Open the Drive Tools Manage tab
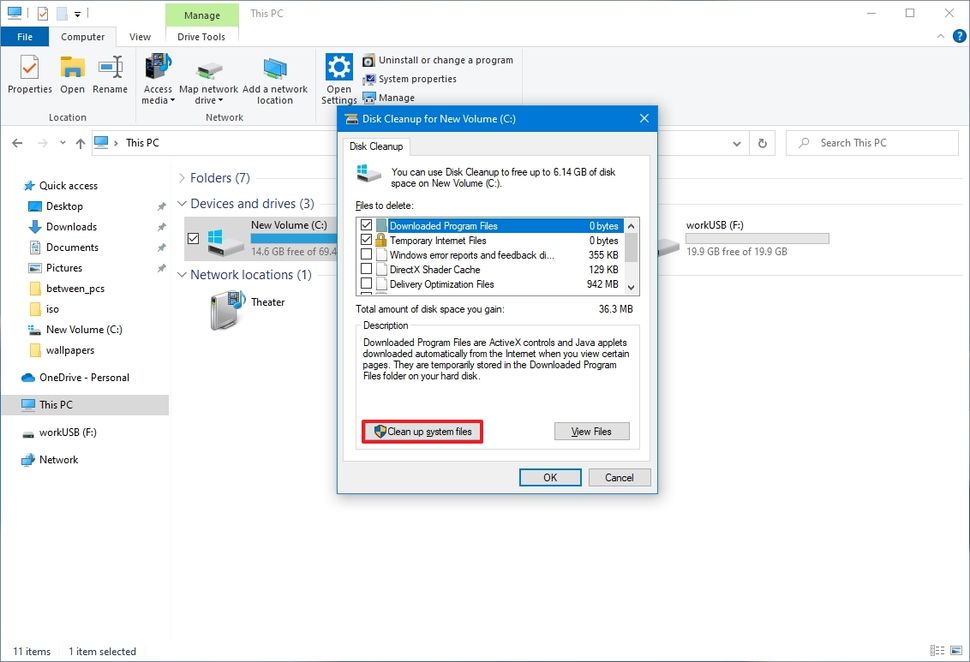The height and width of the screenshot is (662, 970). tap(201, 36)
